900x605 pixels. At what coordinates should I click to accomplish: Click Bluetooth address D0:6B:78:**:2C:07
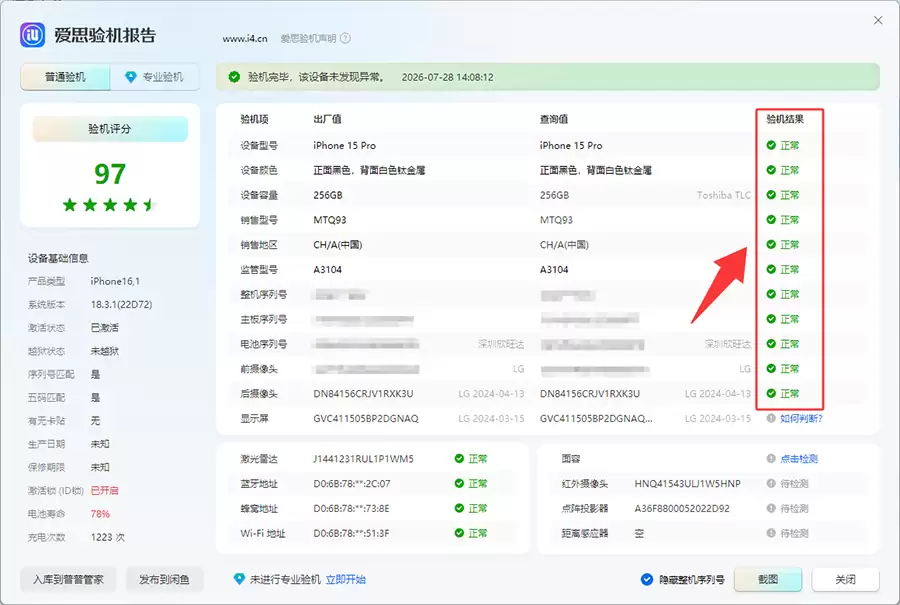point(351,483)
